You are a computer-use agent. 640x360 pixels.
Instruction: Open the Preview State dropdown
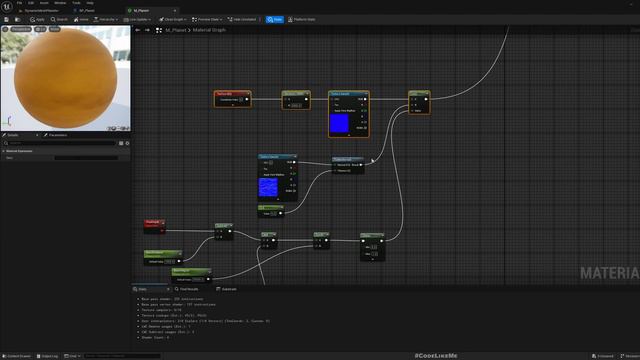pos(207,19)
